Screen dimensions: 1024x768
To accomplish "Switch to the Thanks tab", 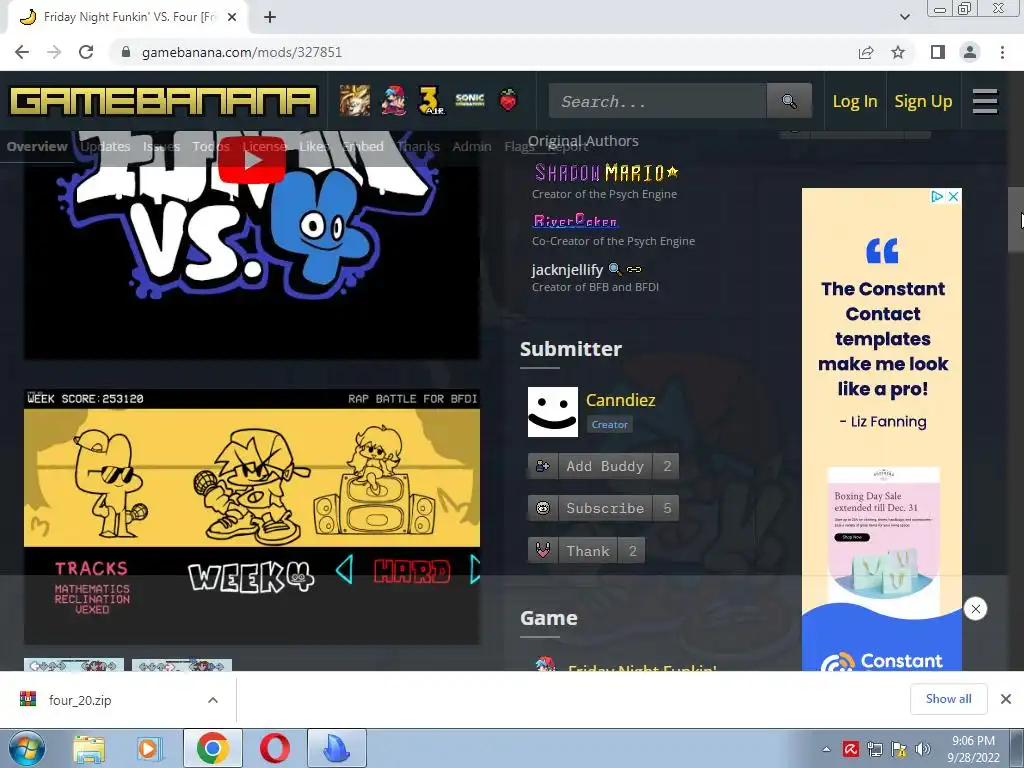I will tap(419, 146).
